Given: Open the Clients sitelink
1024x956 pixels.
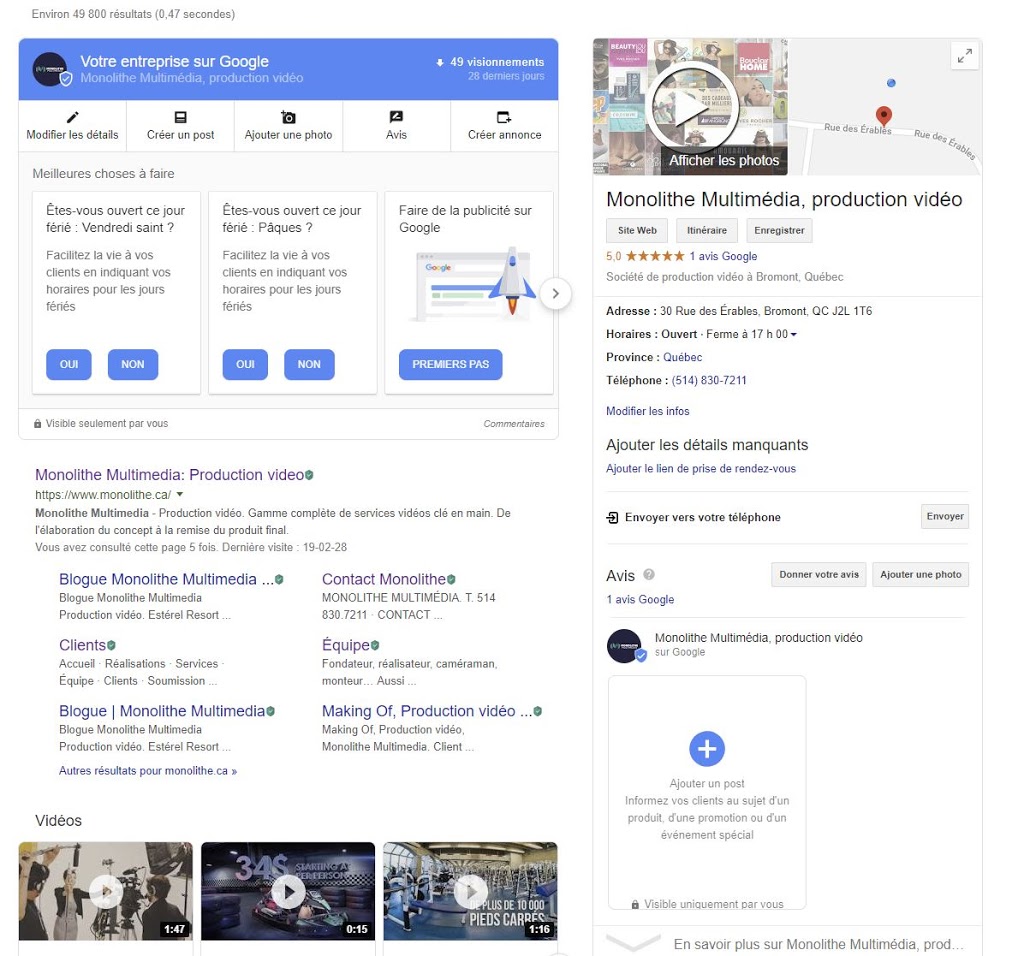Looking at the screenshot, I should 82,645.
